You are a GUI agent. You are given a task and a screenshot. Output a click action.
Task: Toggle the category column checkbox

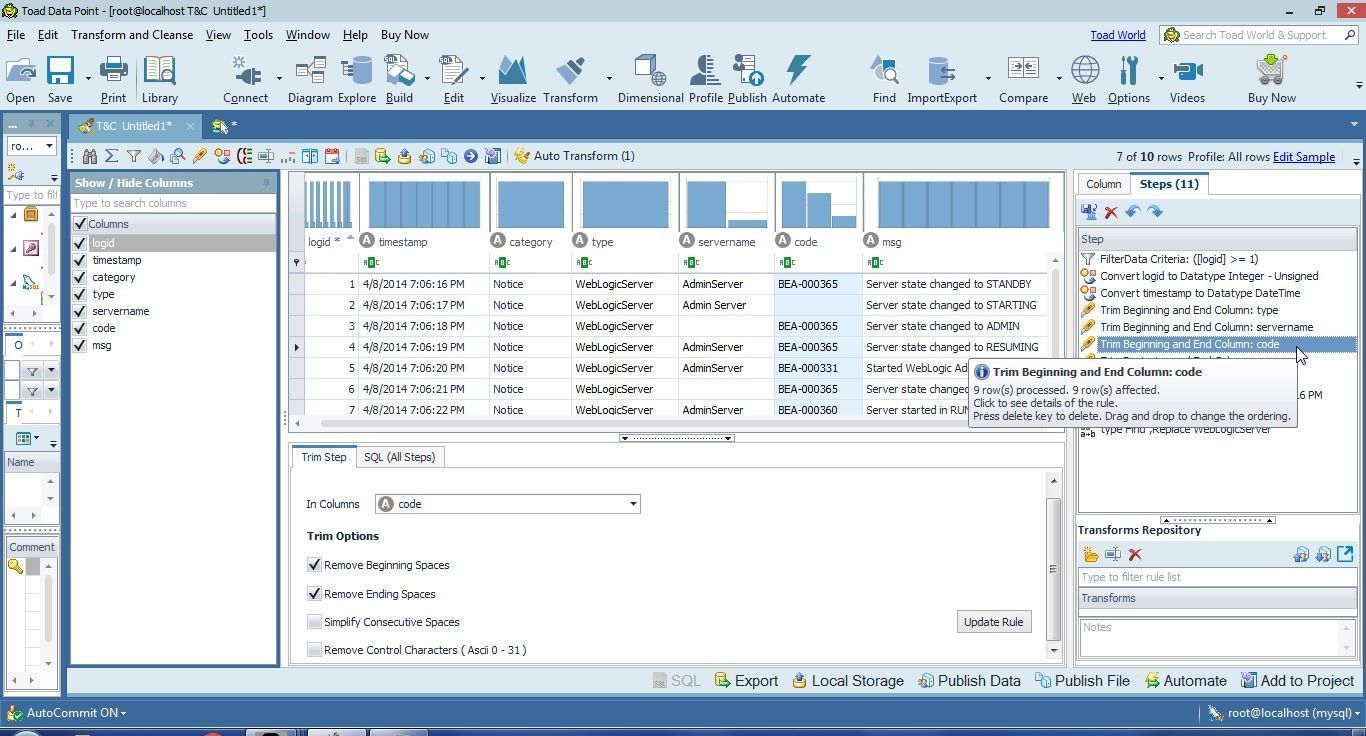(x=80, y=277)
